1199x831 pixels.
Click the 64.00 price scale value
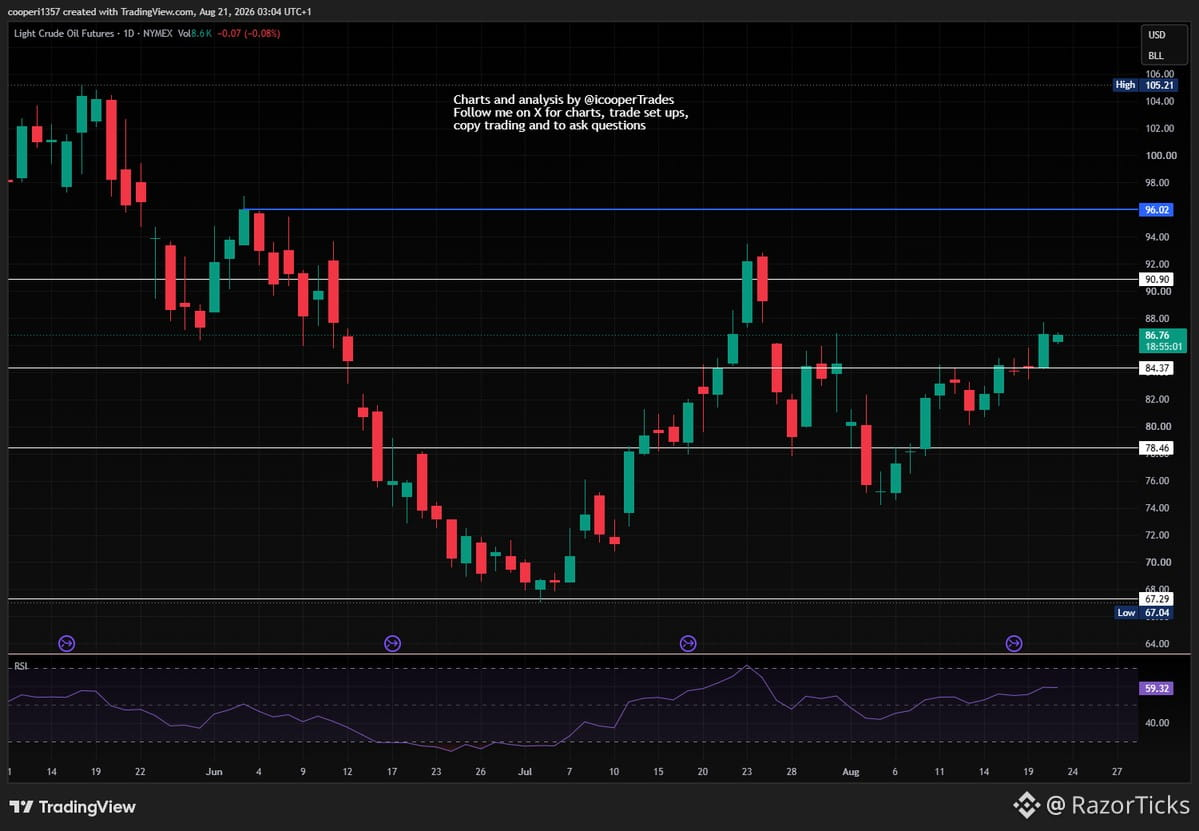click(1158, 644)
